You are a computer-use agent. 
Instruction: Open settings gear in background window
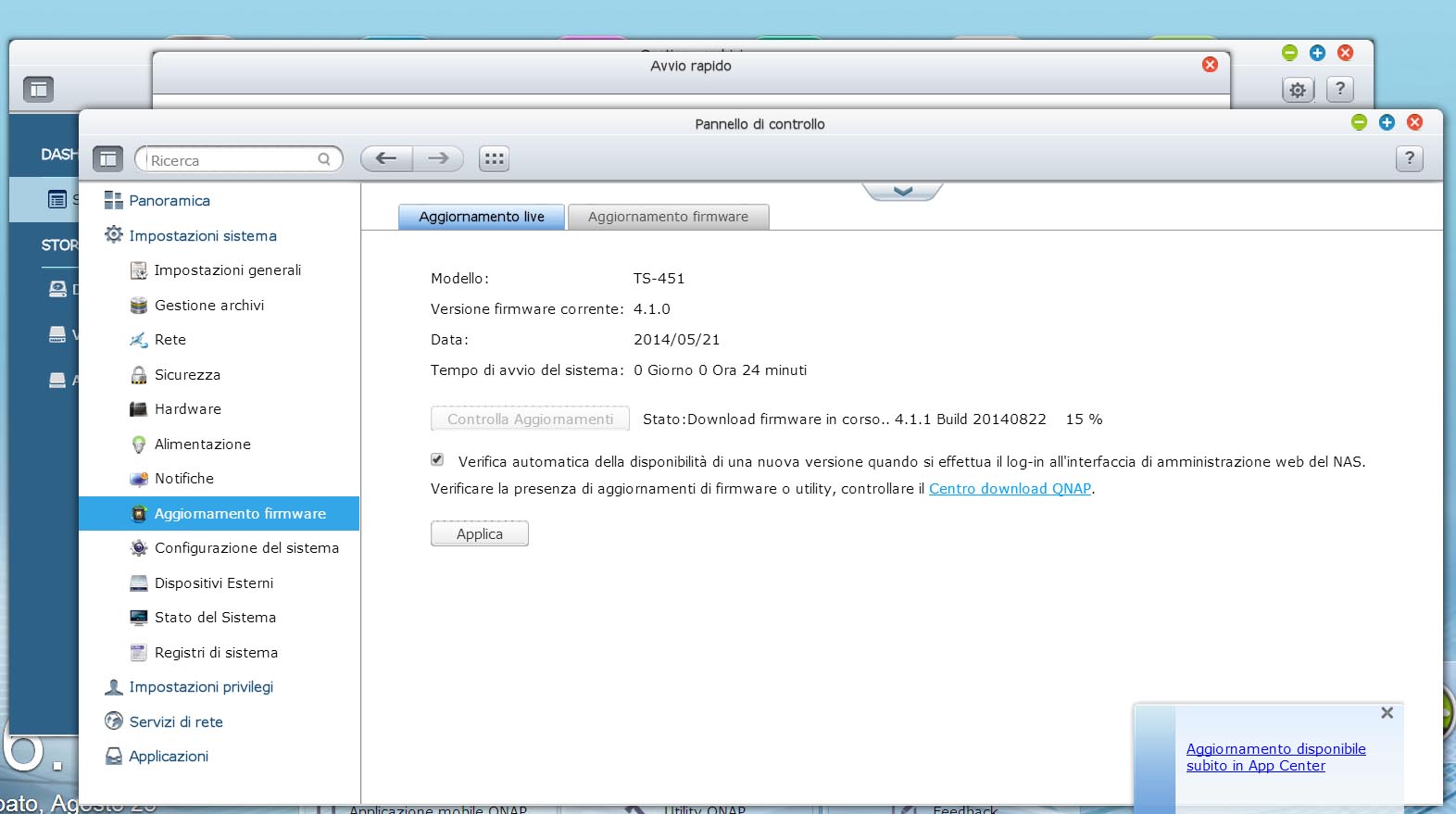[1298, 90]
